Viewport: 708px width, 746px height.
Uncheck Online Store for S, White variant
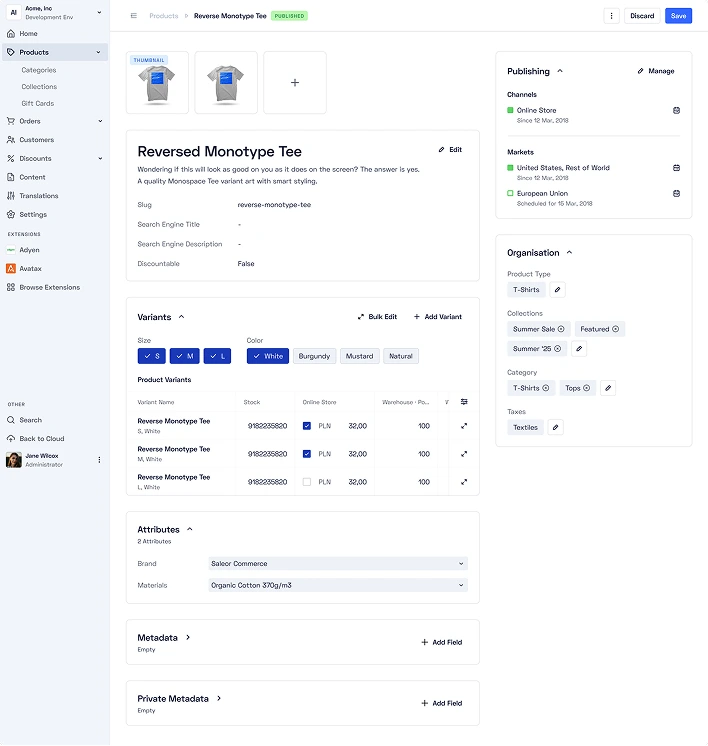[307, 426]
